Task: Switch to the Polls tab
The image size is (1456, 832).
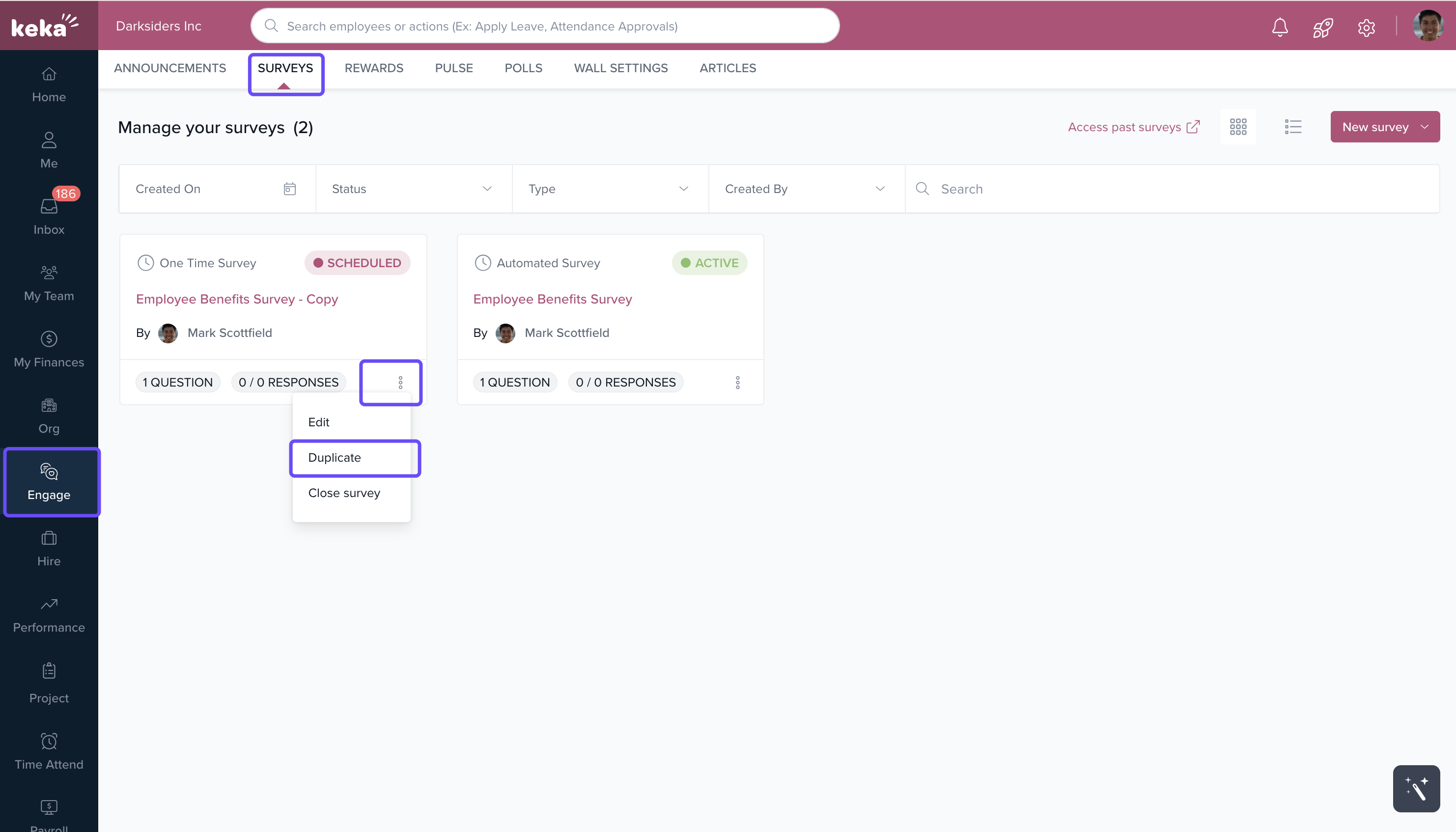Action: (523, 68)
